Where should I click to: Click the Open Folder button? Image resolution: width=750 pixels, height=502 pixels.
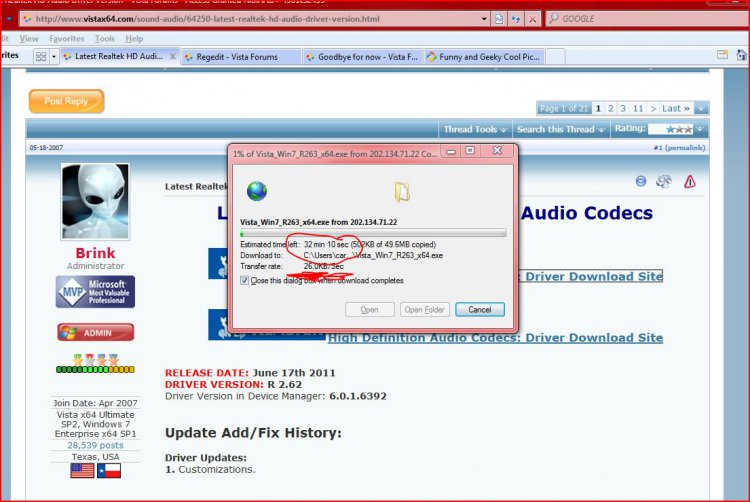pos(424,310)
